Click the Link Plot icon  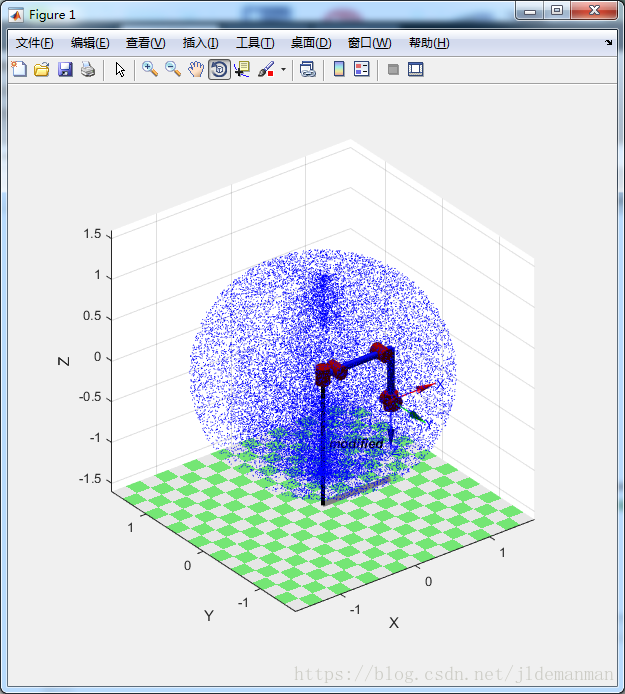(308, 69)
